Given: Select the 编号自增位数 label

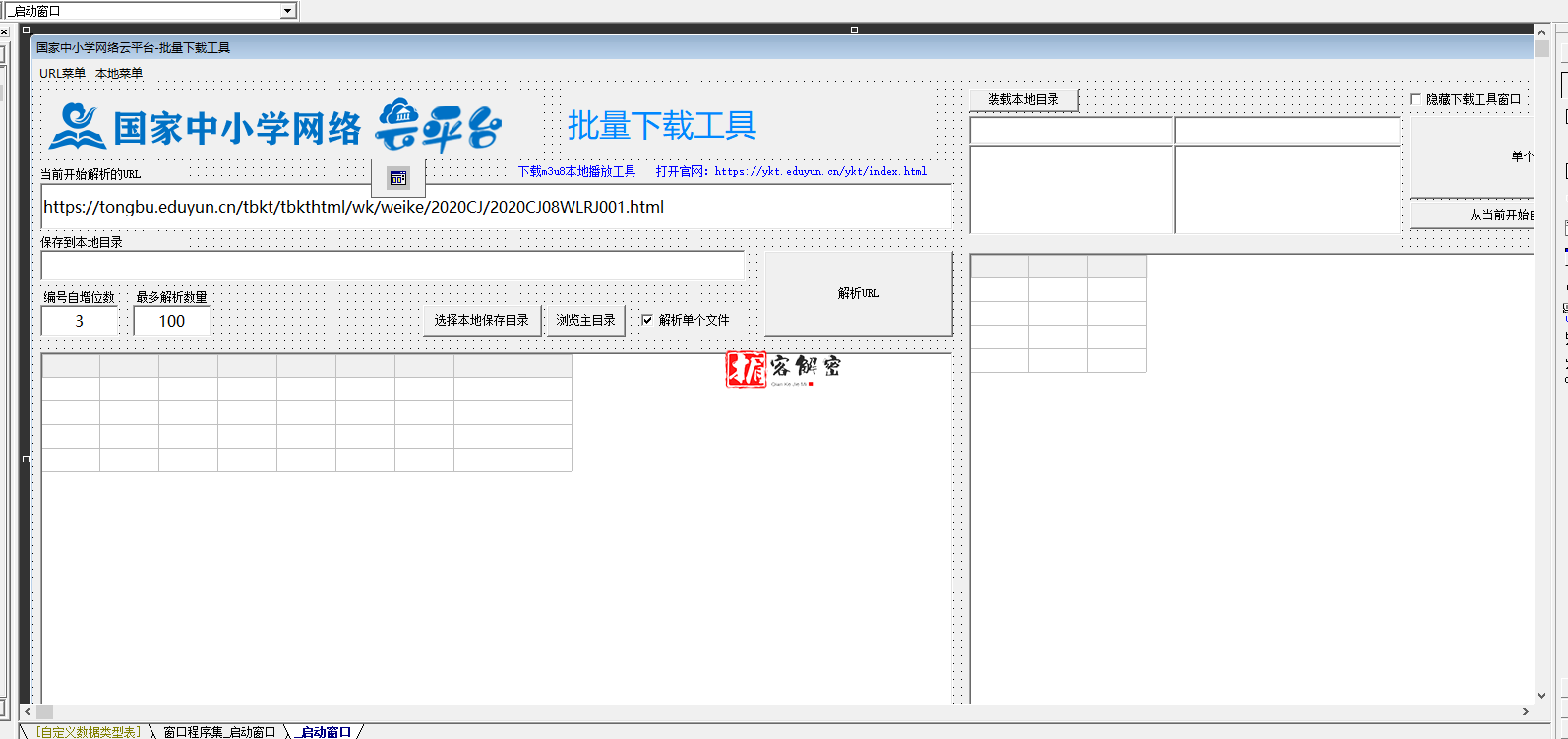Looking at the screenshot, I should 80,297.
